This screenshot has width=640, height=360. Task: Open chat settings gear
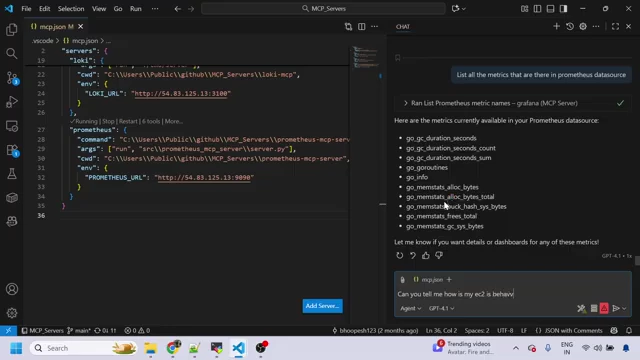click(583, 27)
